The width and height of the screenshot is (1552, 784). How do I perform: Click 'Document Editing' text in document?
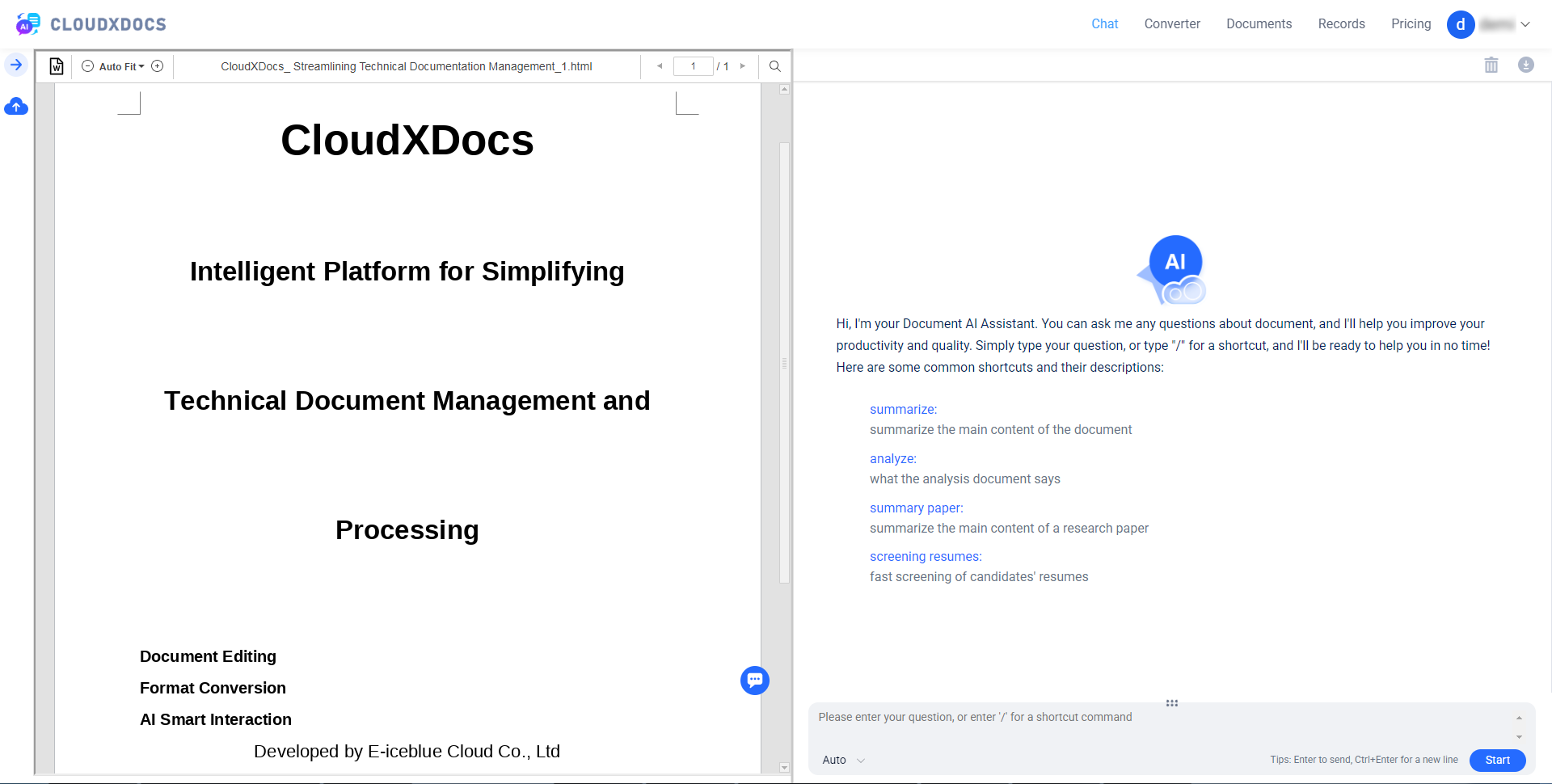coord(208,656)
